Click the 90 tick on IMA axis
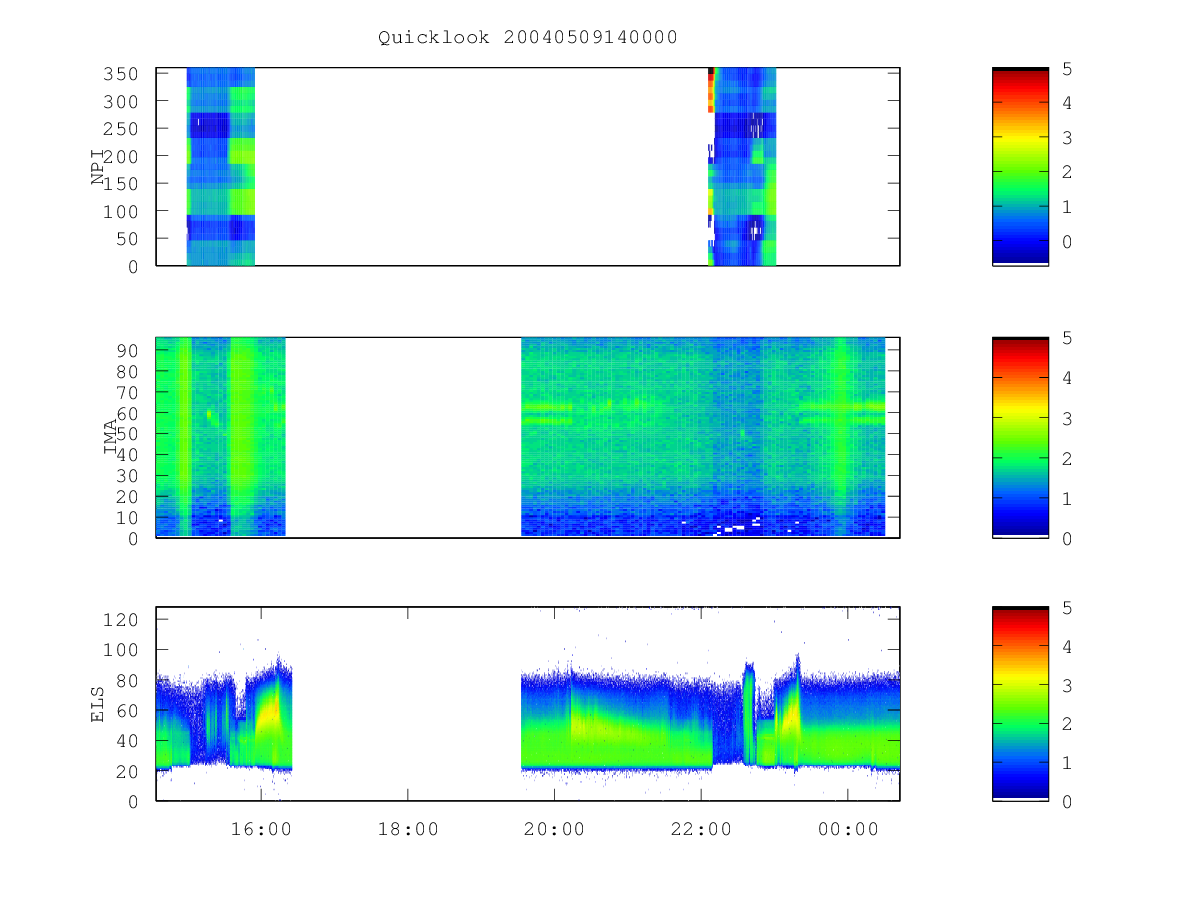 tap(127, 350)
